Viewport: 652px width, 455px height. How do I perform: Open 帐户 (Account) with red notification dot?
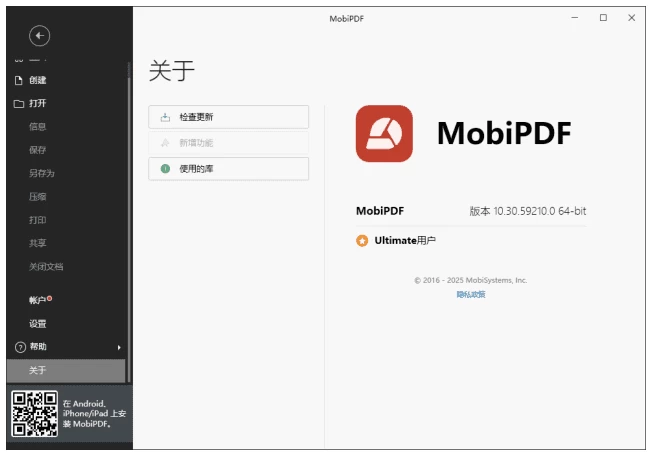click(39, 300)
